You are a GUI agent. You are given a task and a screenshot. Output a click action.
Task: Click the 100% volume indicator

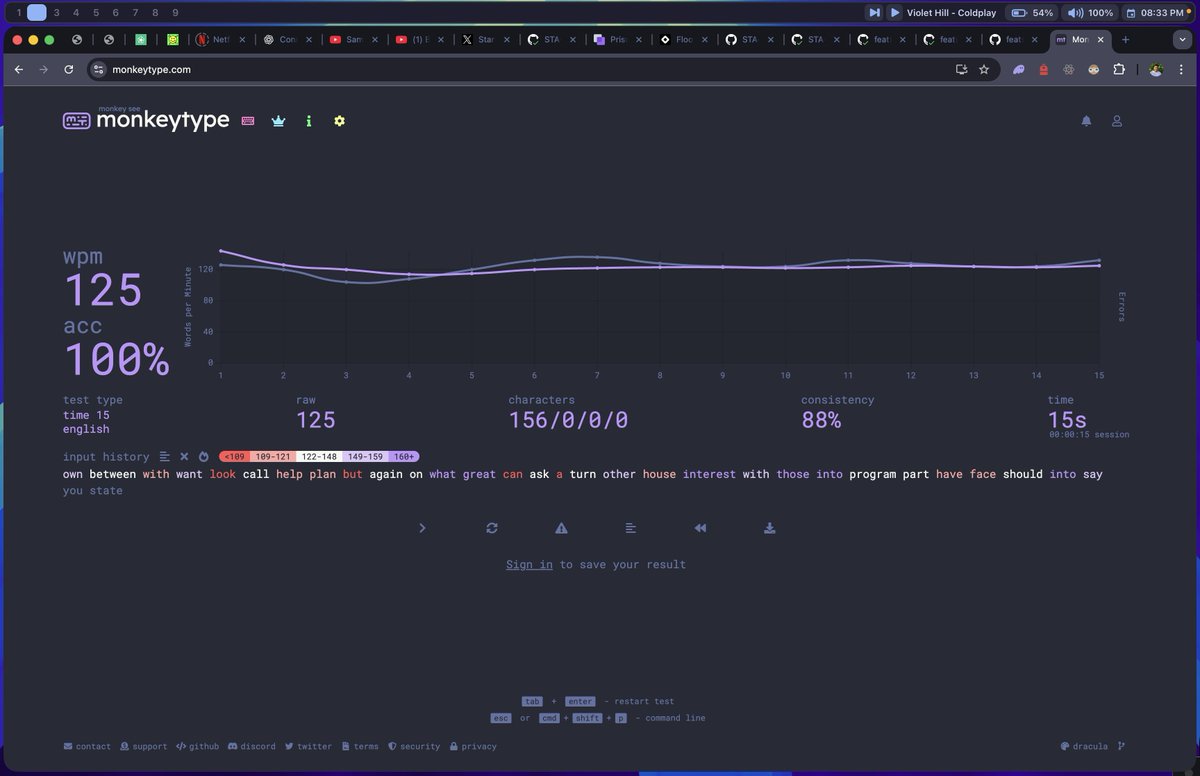tap(1090, 12)
